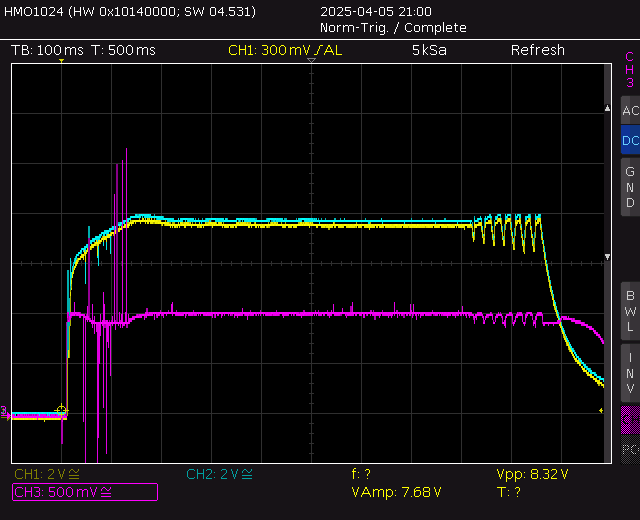Select the CH1: 2 V channel label
The width and height of the screenshot is (640, 520).
[50, 474]
